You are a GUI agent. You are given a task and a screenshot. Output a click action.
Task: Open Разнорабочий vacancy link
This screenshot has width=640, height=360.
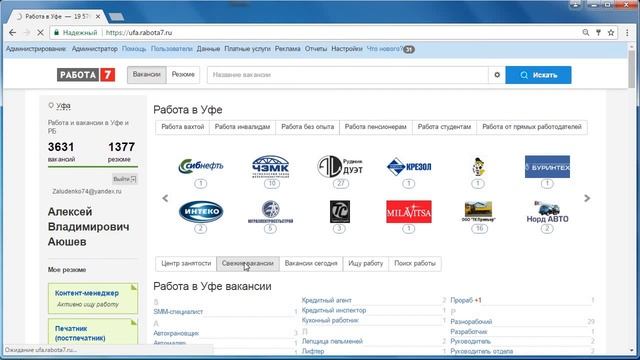pos(471,322)
